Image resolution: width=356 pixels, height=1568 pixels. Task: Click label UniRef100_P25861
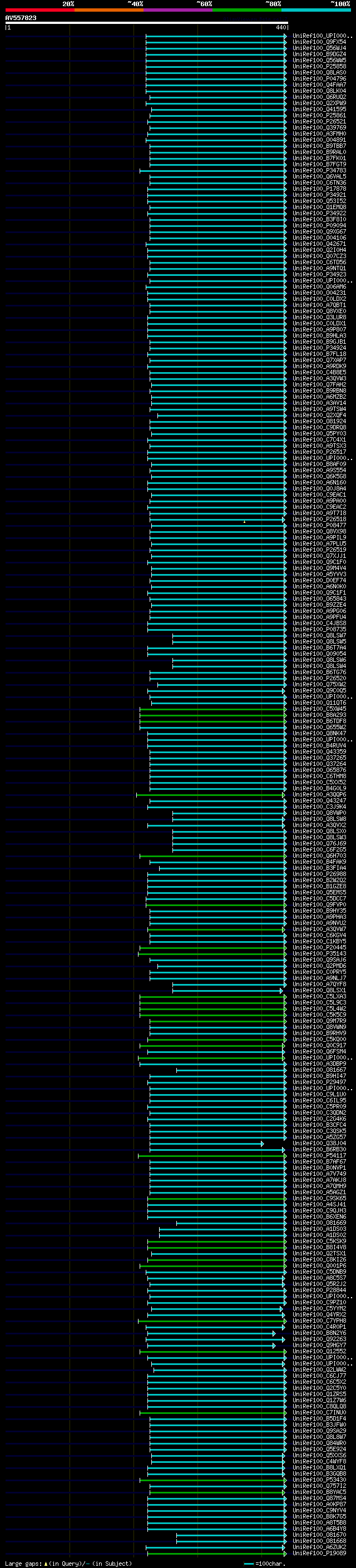coord(319,115)
